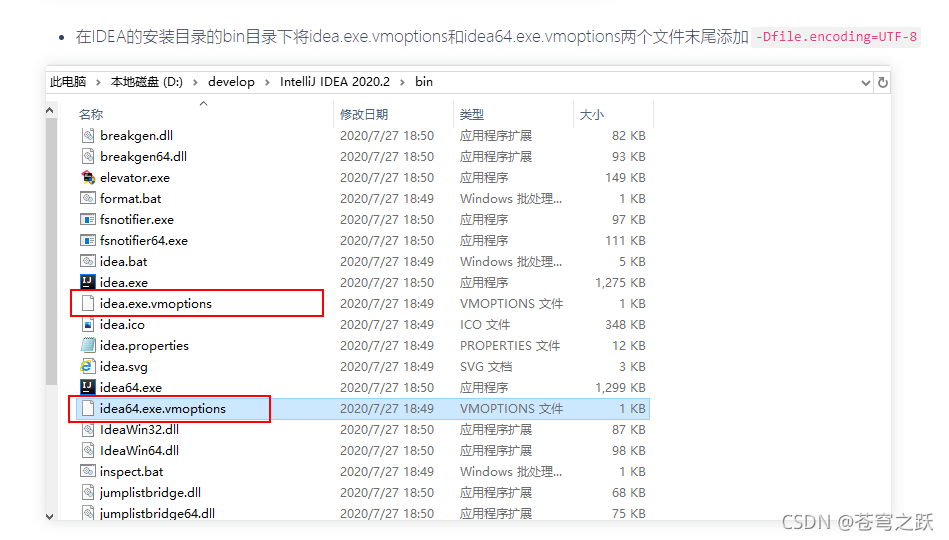
Task: Click the idea64.exe.vmoptions blank file icon
Action: tap(88, 409)
